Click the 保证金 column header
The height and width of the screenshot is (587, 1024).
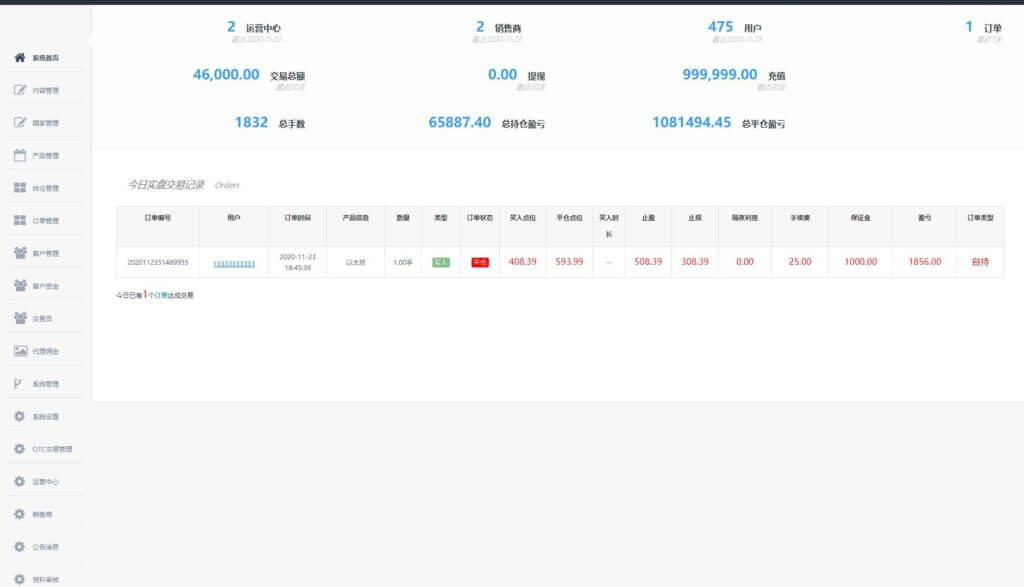point(861,218)
